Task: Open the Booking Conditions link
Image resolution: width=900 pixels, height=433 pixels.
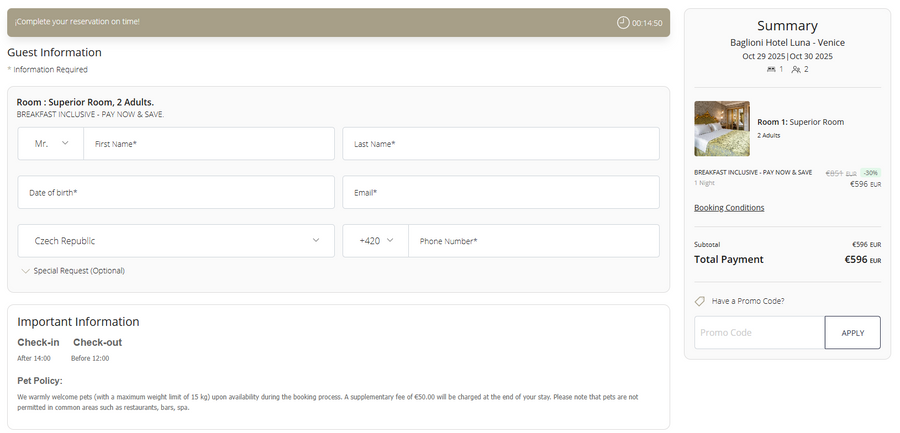Action: [x=729, y=208]
